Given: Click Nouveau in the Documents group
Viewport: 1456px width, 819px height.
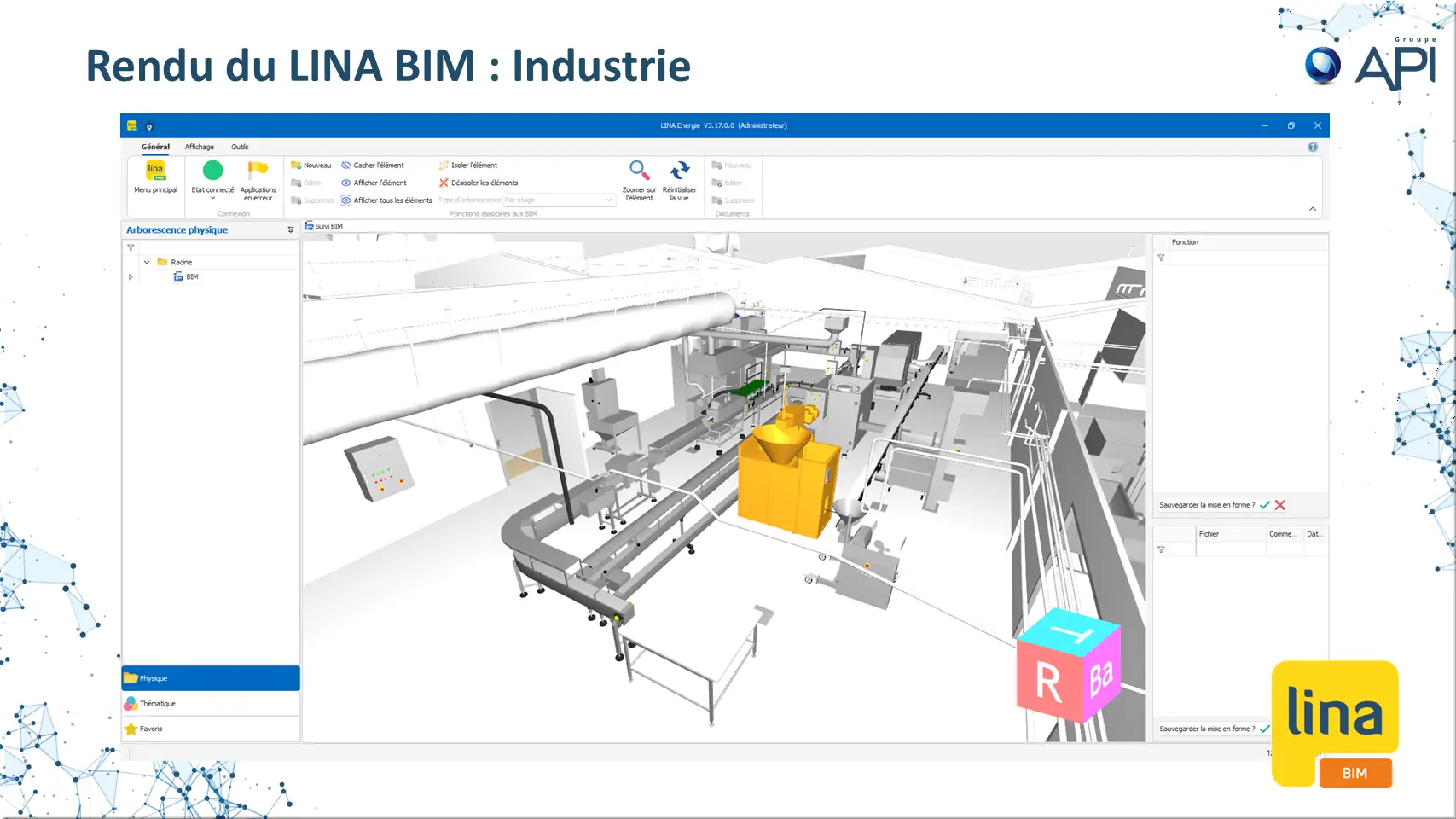Looking at the screenshot, I should 732,166.
